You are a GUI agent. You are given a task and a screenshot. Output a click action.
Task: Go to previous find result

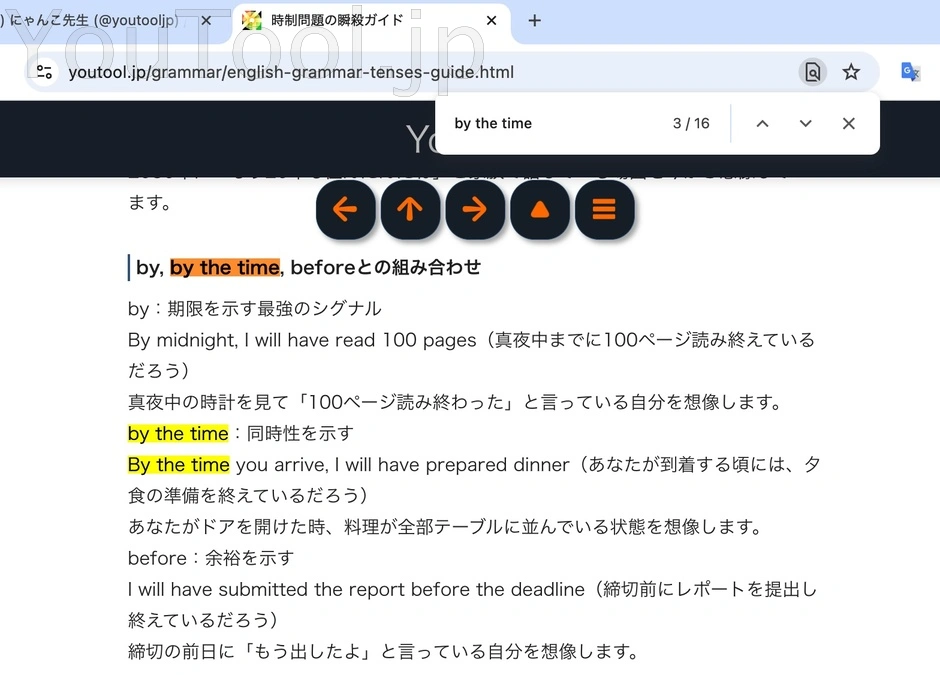click(x=762, y=124)
